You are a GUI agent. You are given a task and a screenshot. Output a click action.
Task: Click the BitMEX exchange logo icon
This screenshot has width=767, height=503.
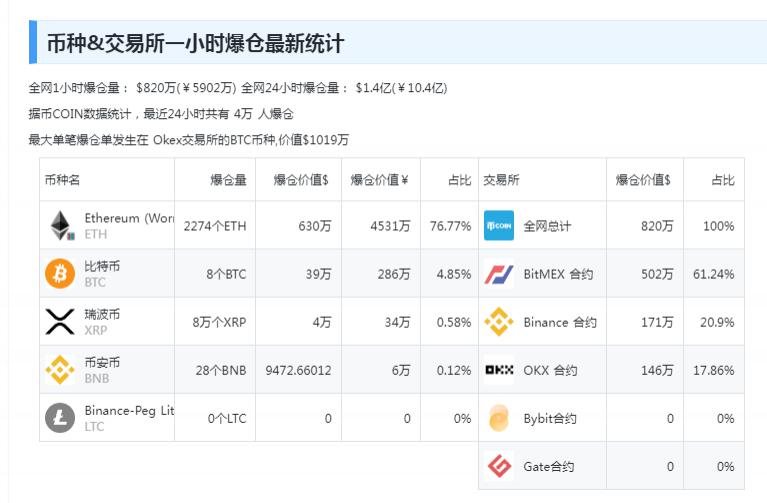tap(499, 274)
